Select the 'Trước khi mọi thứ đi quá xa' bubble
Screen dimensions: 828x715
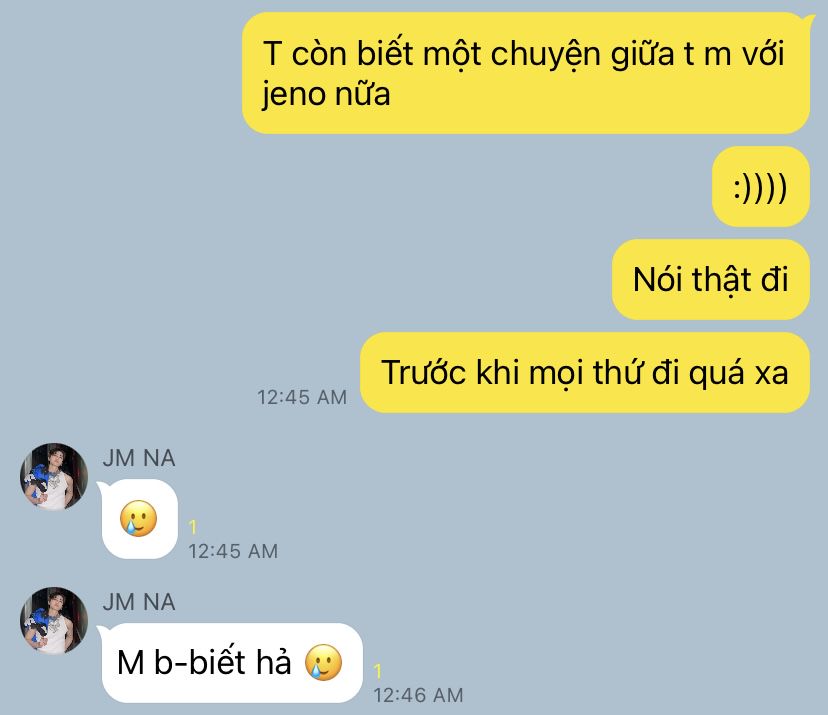585,372
